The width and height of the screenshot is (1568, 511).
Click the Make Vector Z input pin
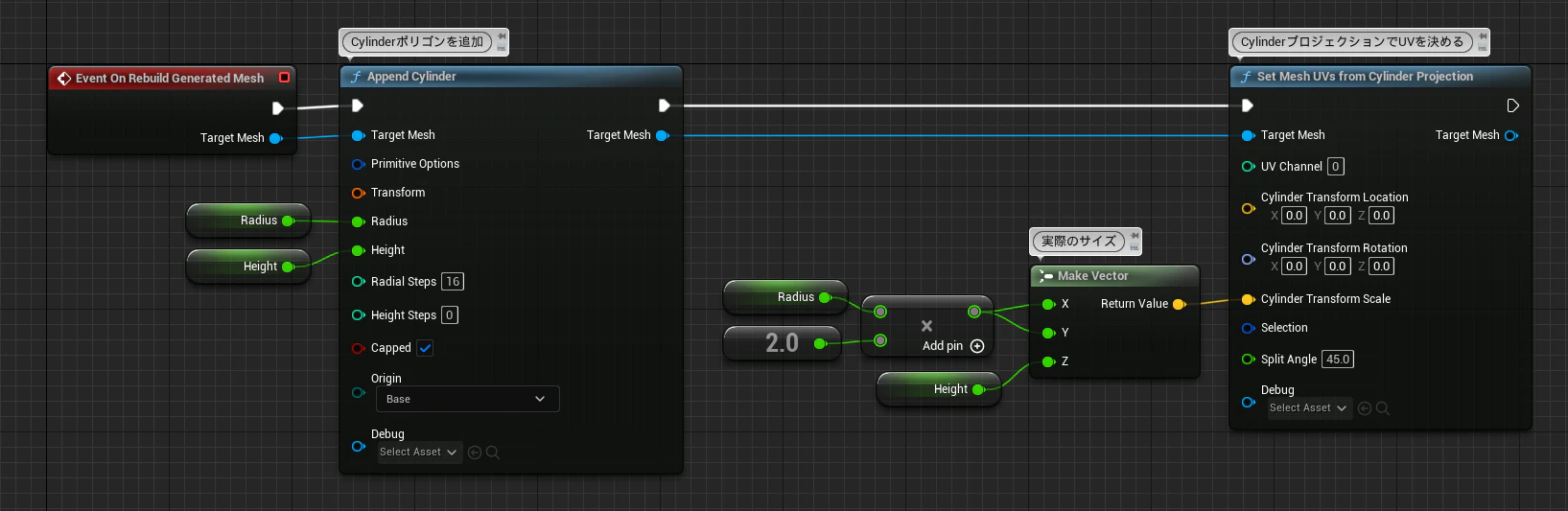click(x=1049, y=362)
